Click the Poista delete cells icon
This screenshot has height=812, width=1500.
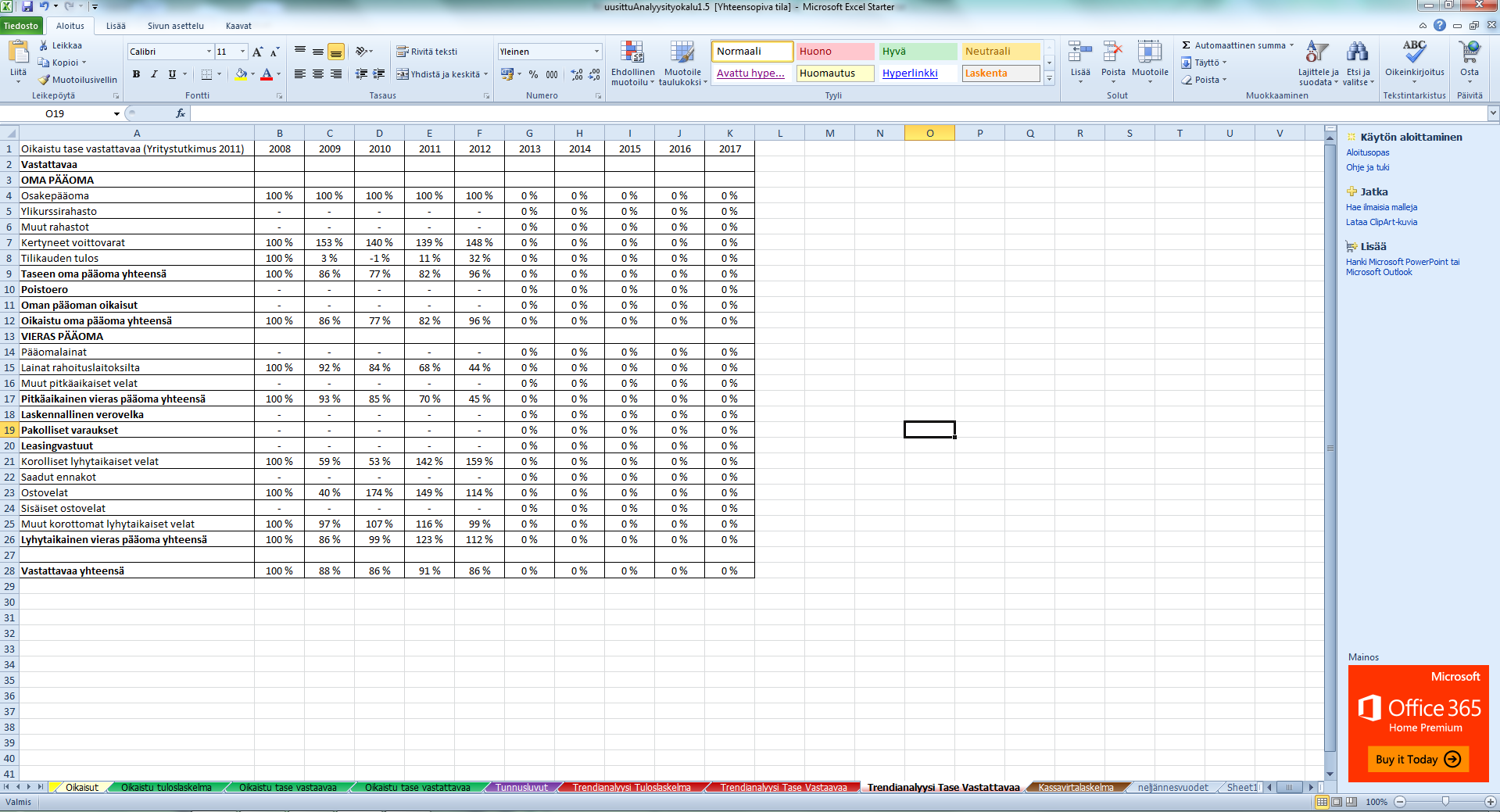coord(1113,52)
